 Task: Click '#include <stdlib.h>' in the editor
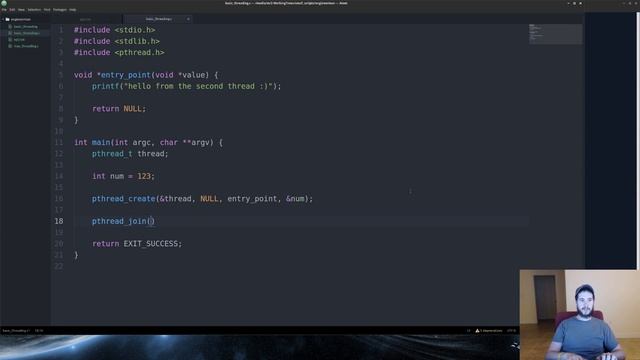pos(117,41)
